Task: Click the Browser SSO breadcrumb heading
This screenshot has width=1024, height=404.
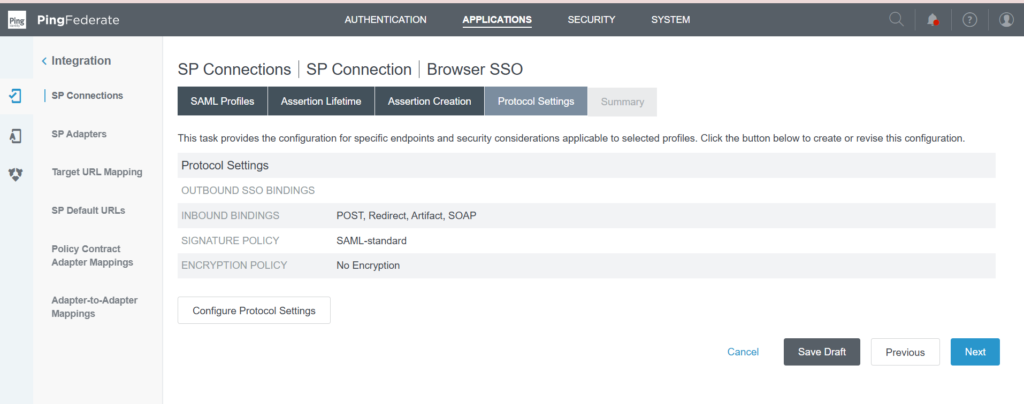Action: (x=475, y=70)
